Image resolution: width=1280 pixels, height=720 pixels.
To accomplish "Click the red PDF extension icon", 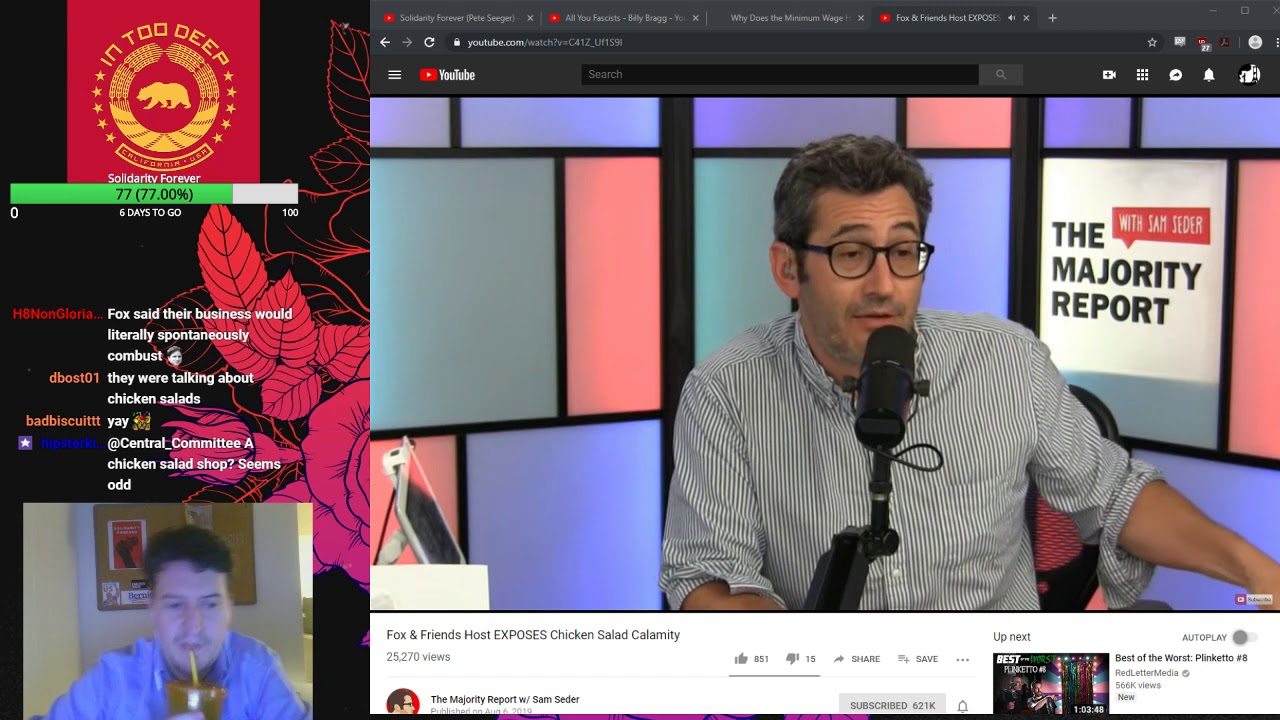I will click(x=1223, y=42).
